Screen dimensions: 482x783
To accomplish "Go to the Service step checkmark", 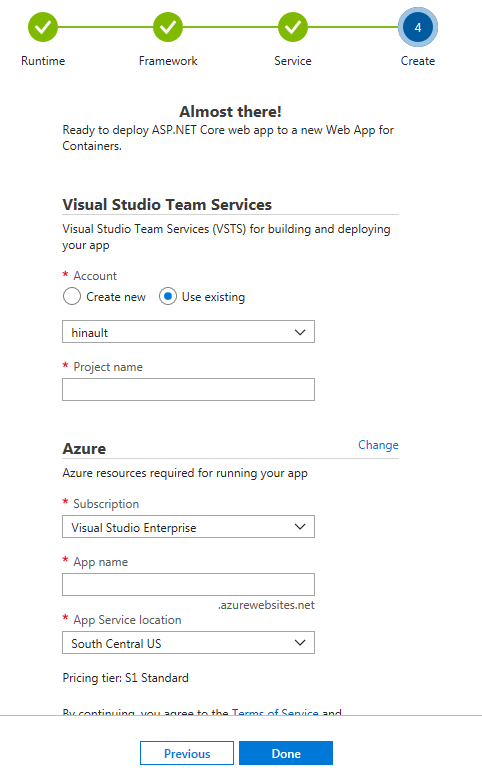I will coord(293,27).
